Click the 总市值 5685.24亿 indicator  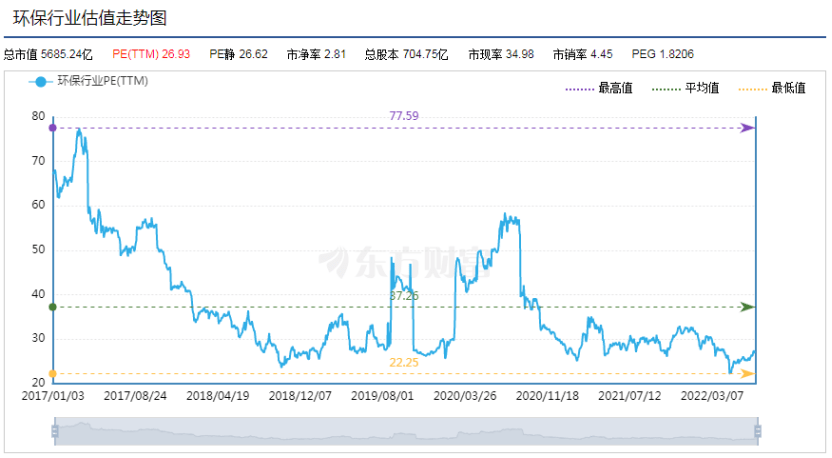click(46, 54)
